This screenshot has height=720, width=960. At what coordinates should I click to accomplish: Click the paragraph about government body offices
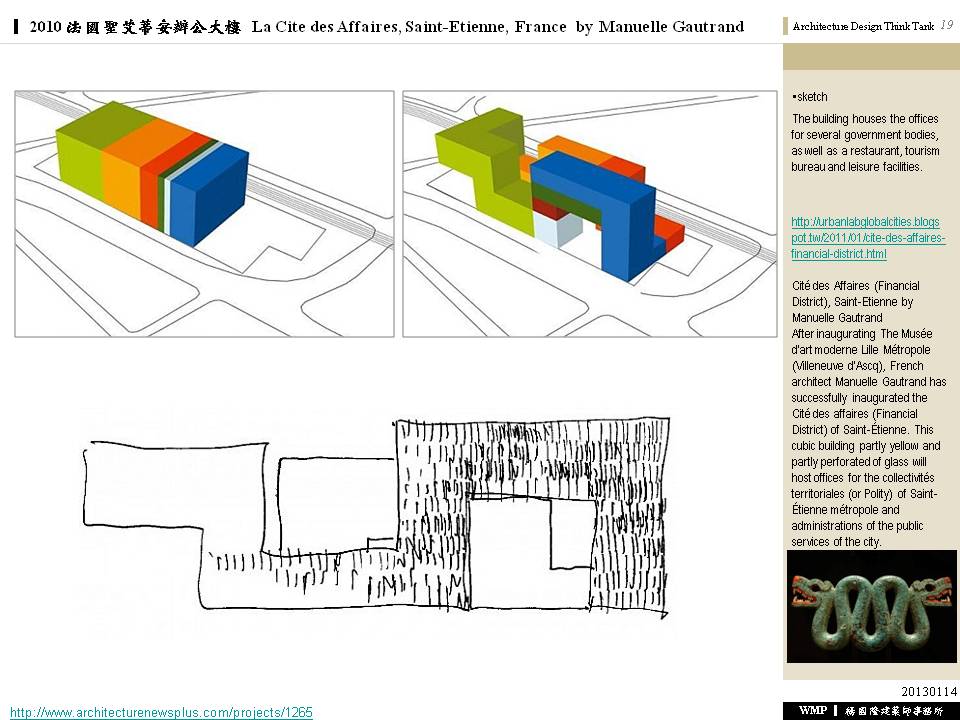(866, 142)
